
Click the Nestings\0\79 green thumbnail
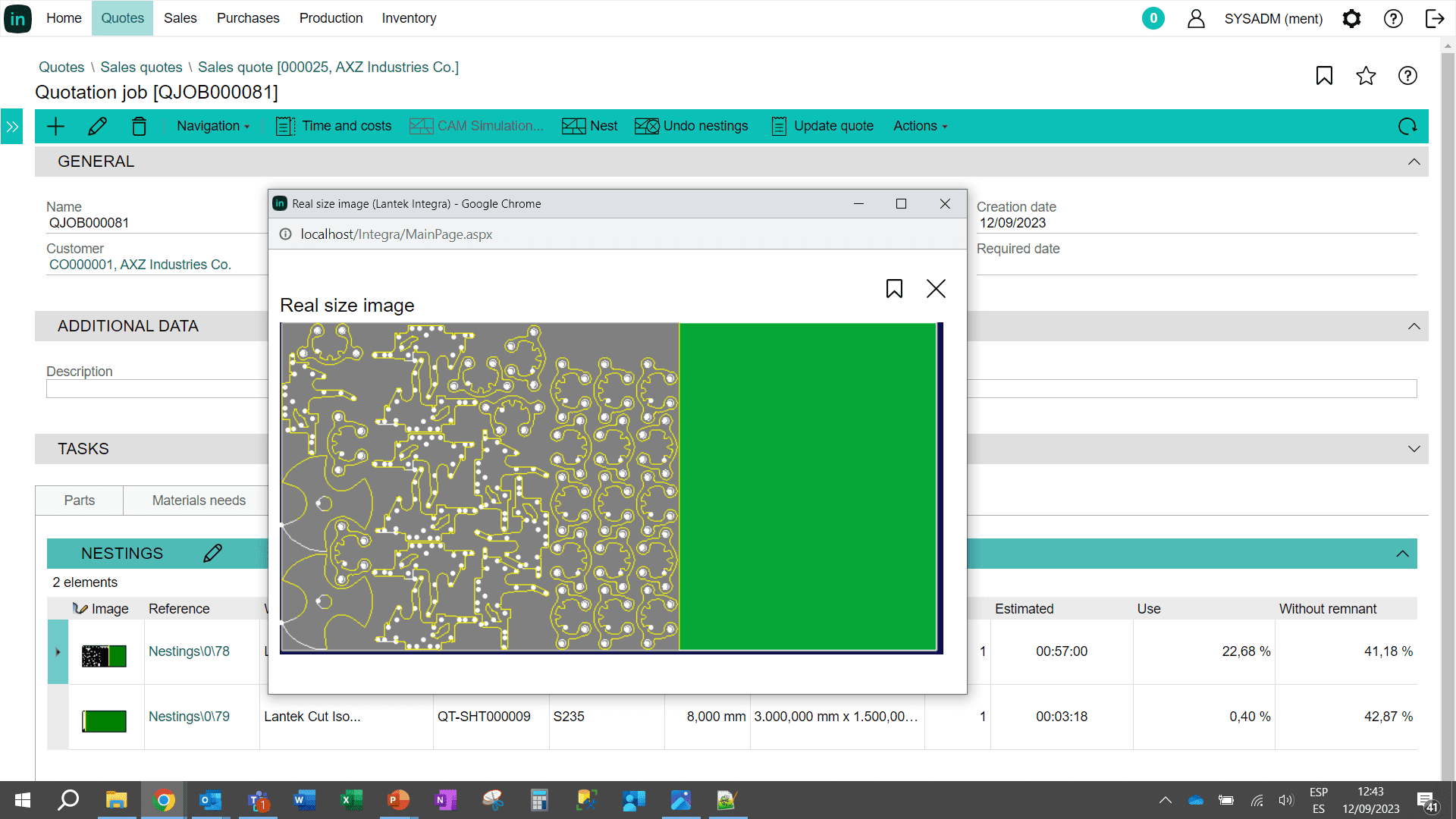click(x=105, y=721)
